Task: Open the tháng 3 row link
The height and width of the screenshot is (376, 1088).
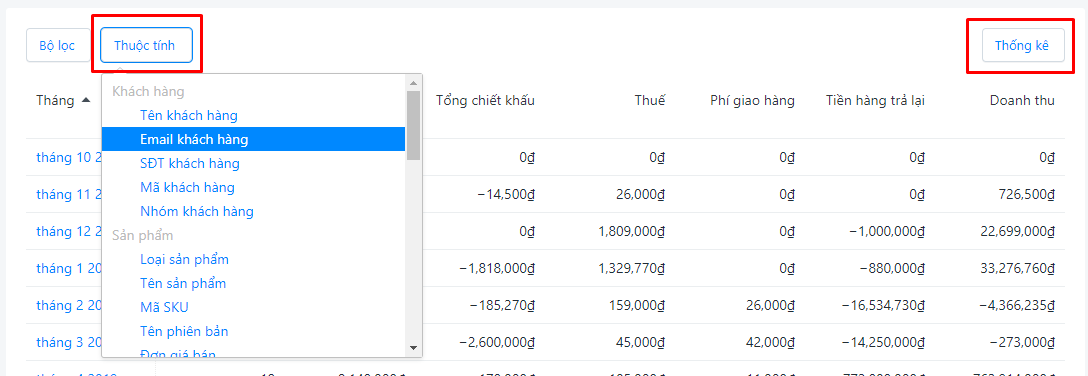Action: (69, 342)
